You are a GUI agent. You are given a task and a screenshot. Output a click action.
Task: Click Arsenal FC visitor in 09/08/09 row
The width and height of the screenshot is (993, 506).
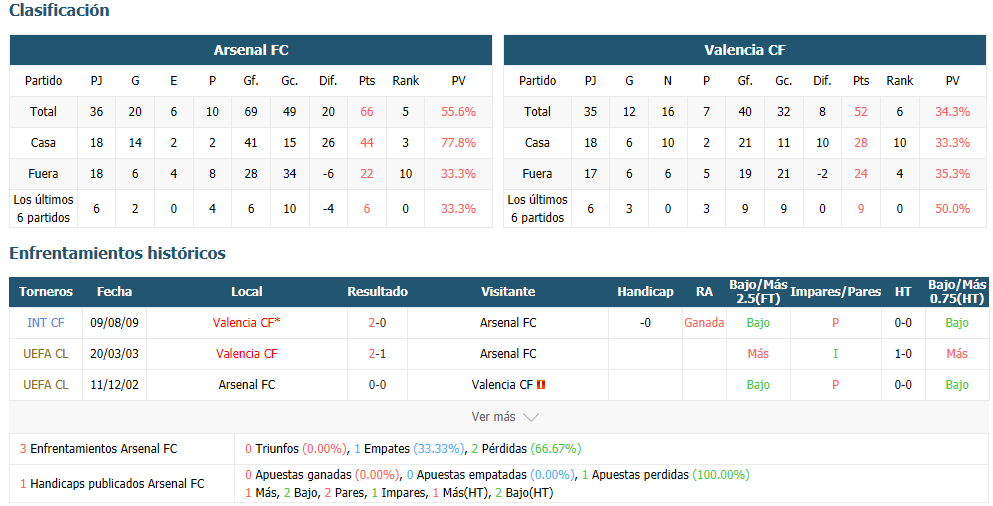pos(508,323)
